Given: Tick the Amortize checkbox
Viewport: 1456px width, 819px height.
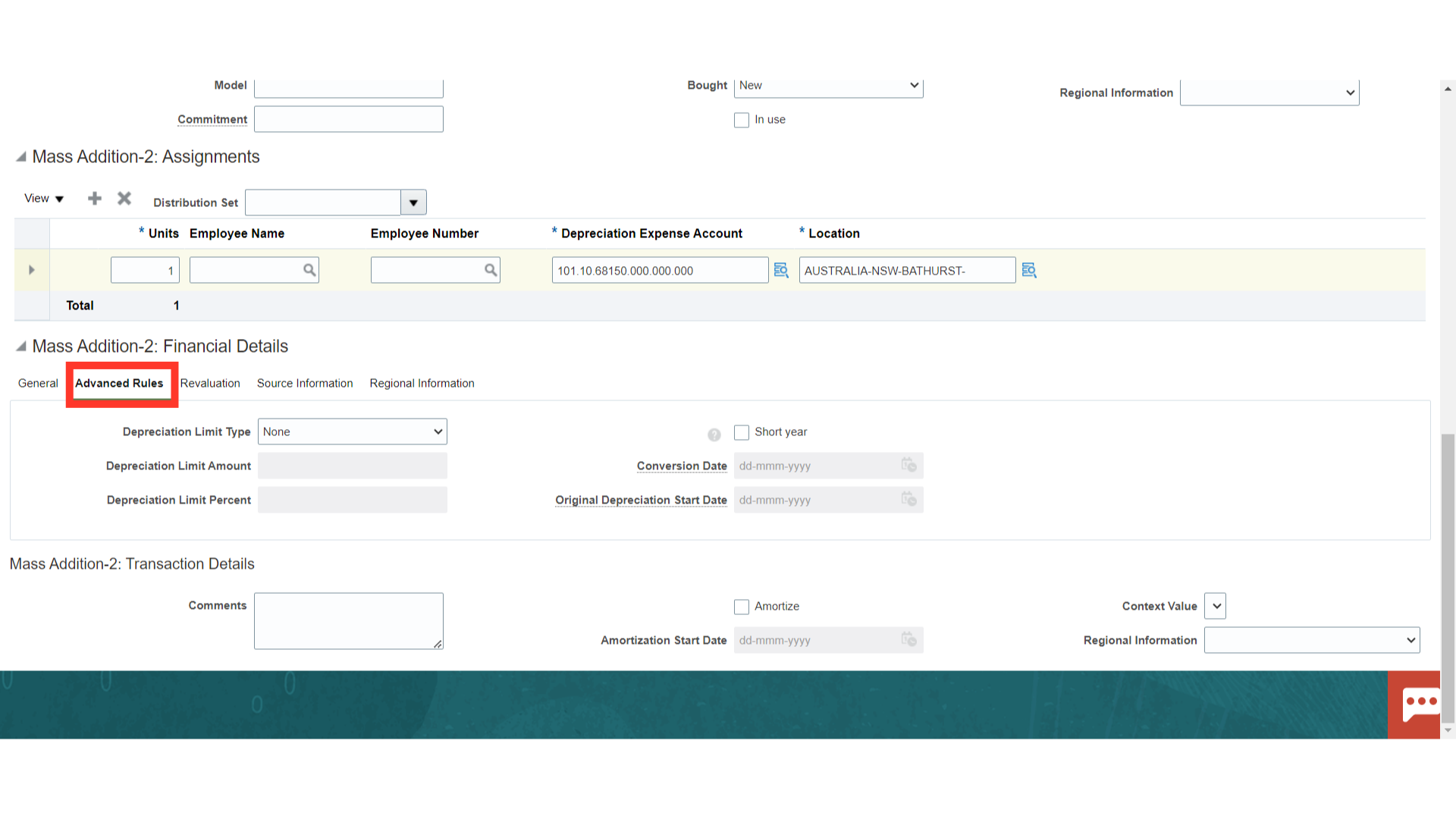Looking at the screenshot, I should click(x=742, y=607).
